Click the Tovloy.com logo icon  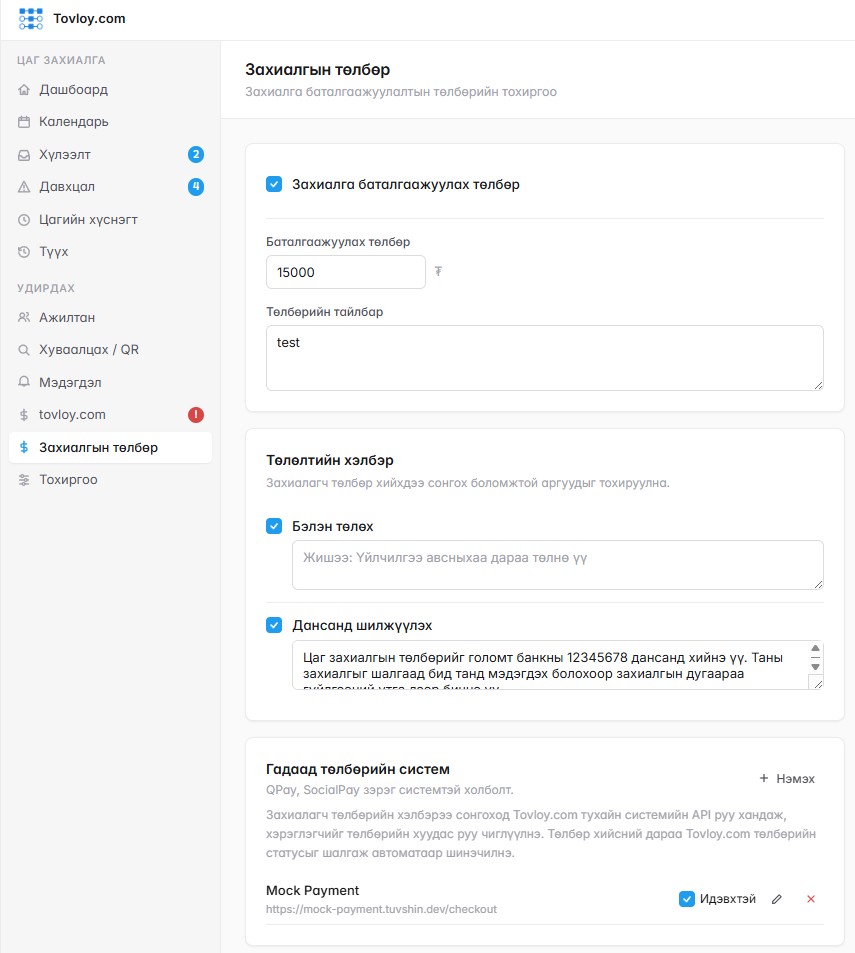(30, 19)
